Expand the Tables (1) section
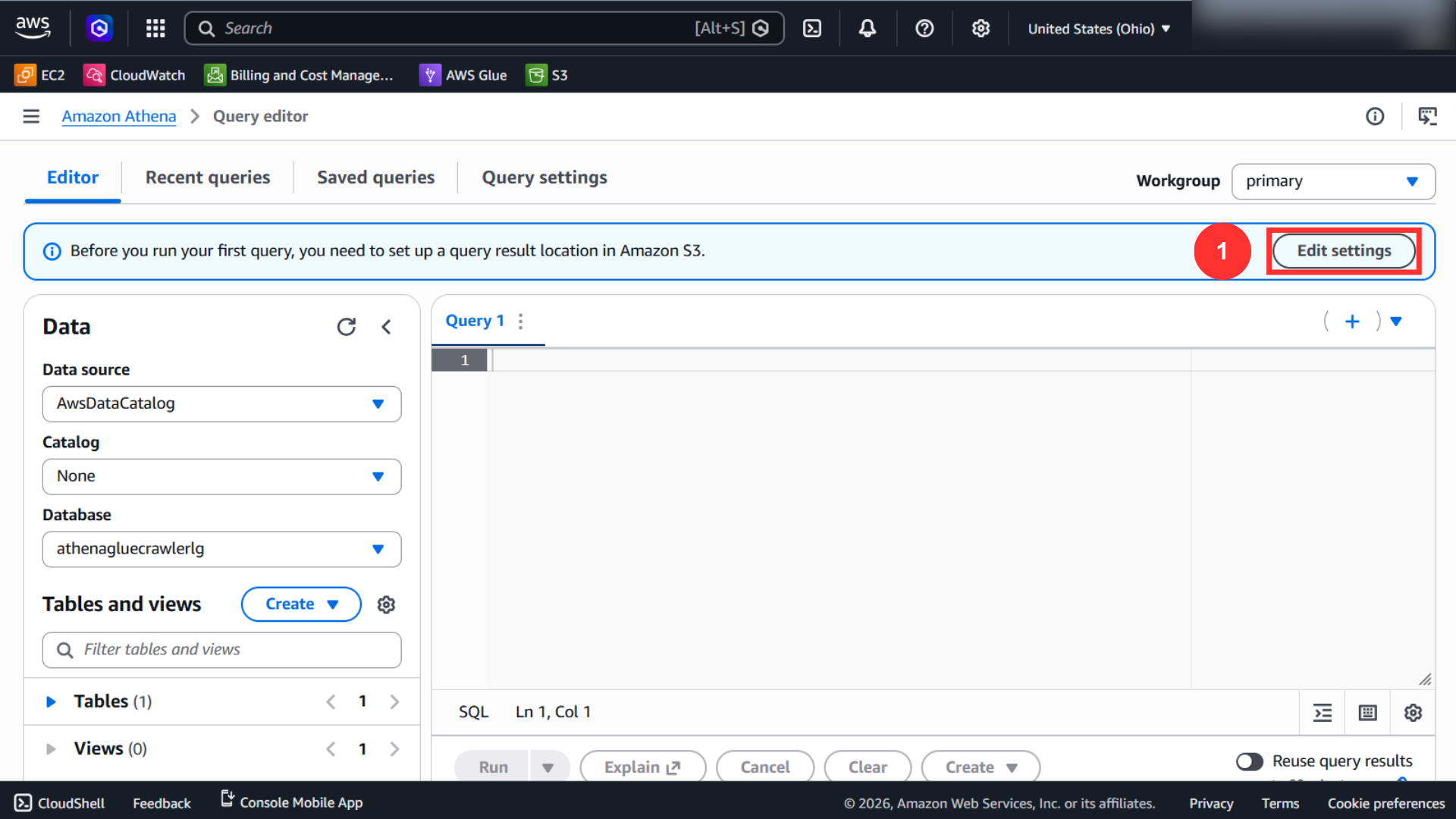The width and height of the screenshot is (1456, 819). [x=51, y=701]
